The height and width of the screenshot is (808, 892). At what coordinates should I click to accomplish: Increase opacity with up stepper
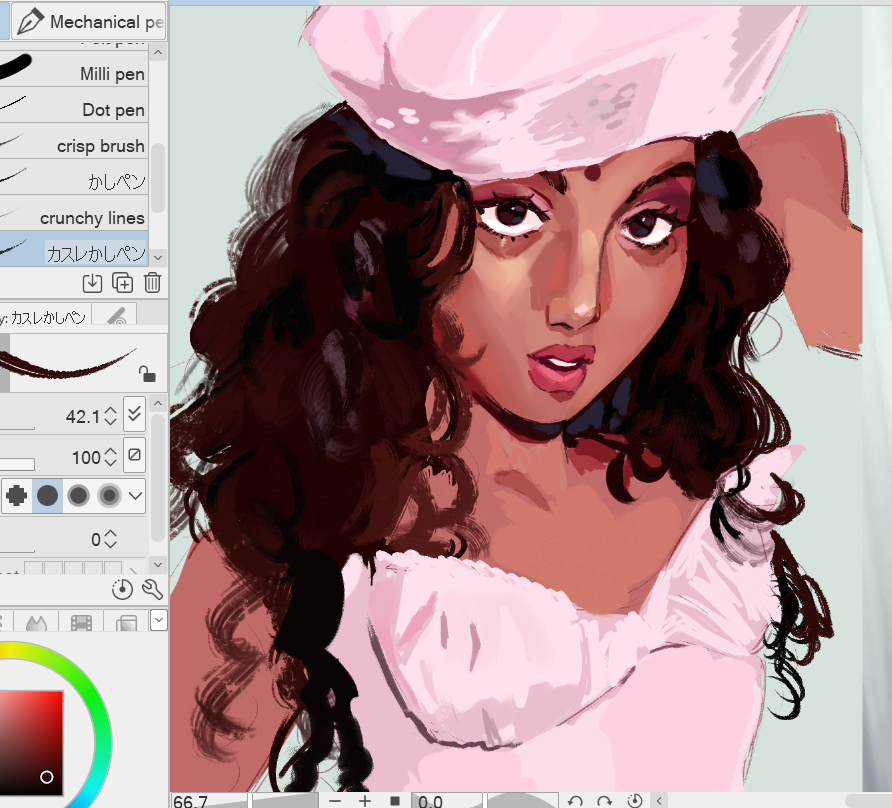tap(110, 452)
